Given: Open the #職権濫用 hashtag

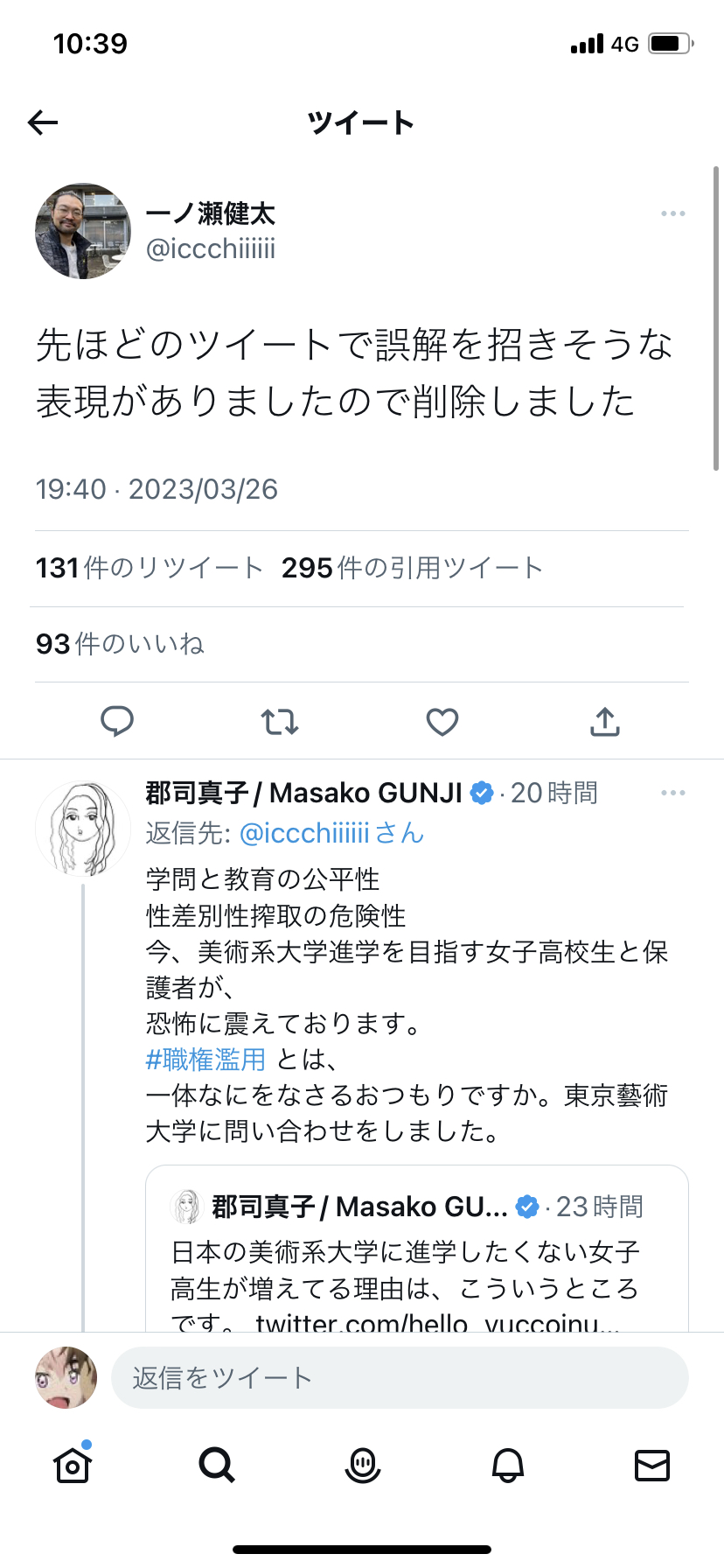Looking at the screenshot, I should (205, 1060).
